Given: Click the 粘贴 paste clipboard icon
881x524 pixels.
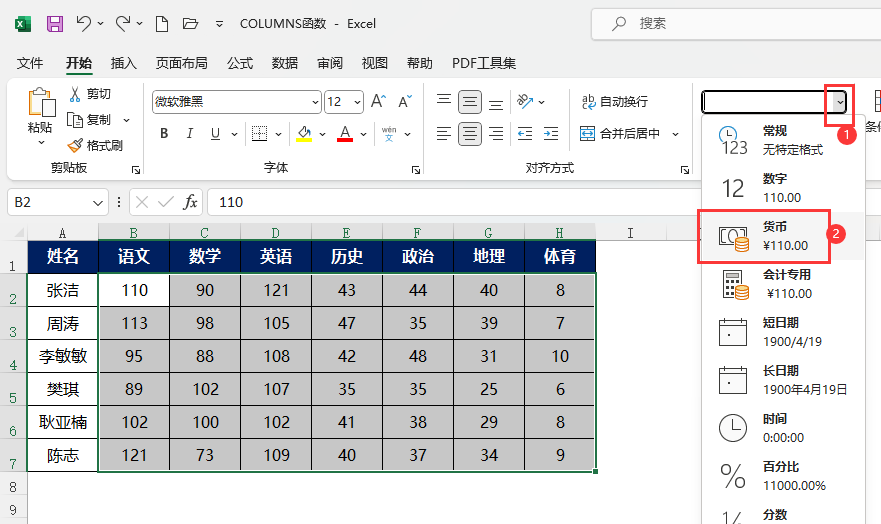Looking at the screenshot, I should pos(41,102).
